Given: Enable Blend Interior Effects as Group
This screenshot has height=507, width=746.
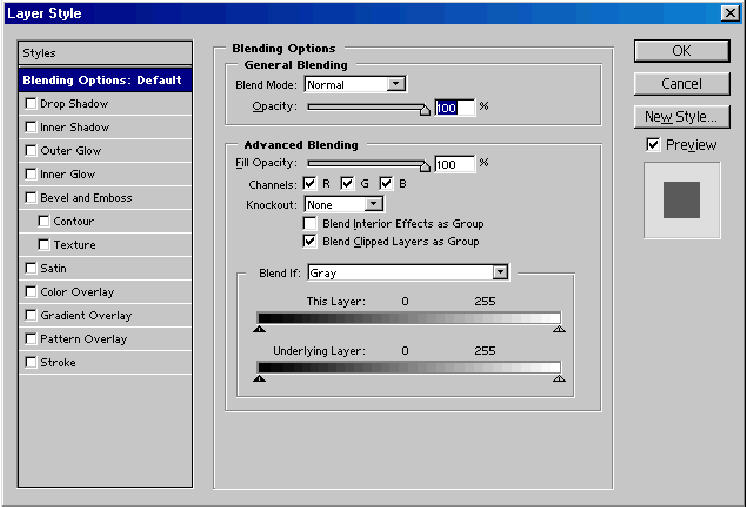Looking at the screenshot, I should click(310, 224).
